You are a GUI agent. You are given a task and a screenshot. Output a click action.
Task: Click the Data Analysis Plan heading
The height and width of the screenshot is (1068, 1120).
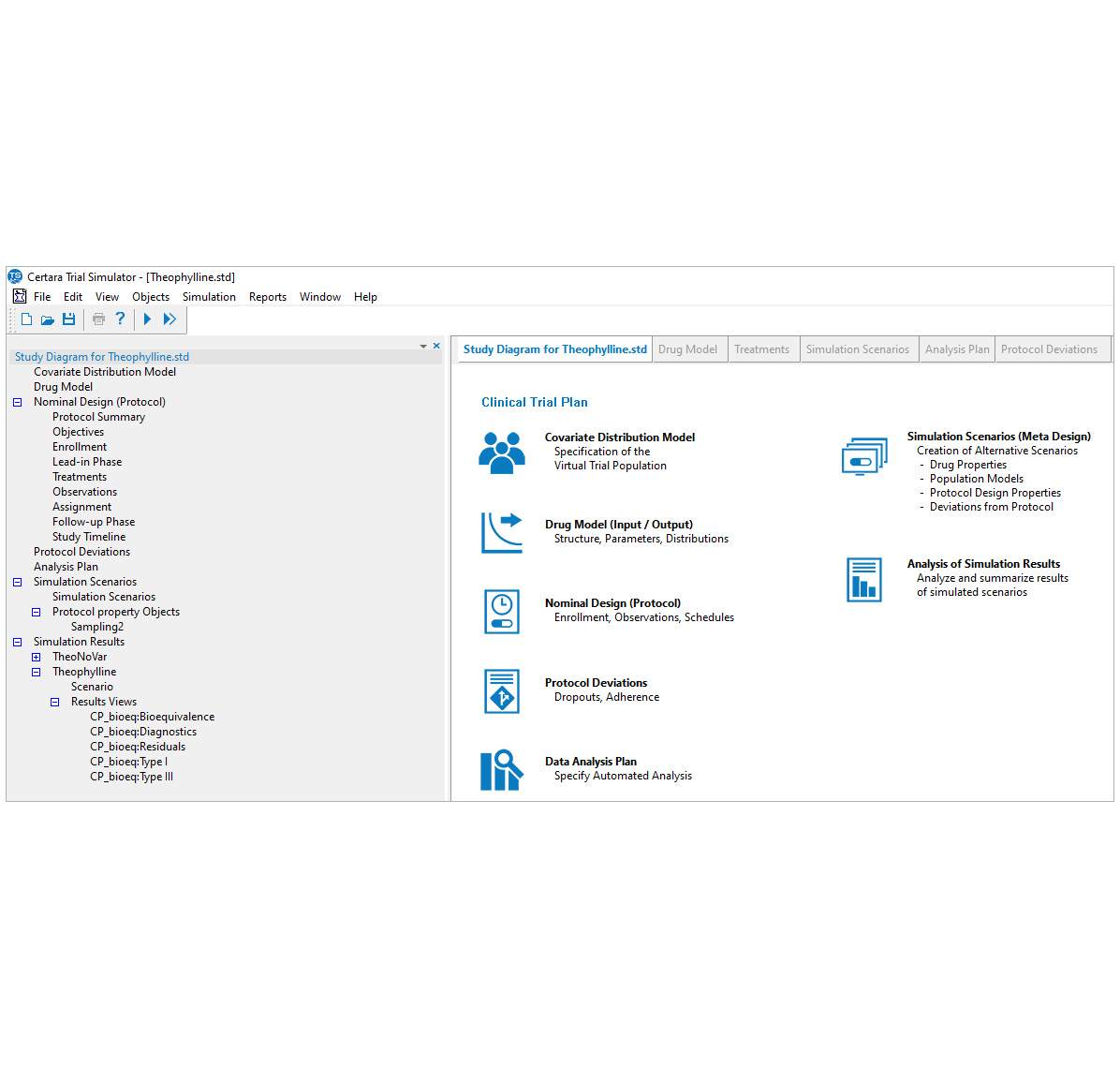tap(591, 762)
